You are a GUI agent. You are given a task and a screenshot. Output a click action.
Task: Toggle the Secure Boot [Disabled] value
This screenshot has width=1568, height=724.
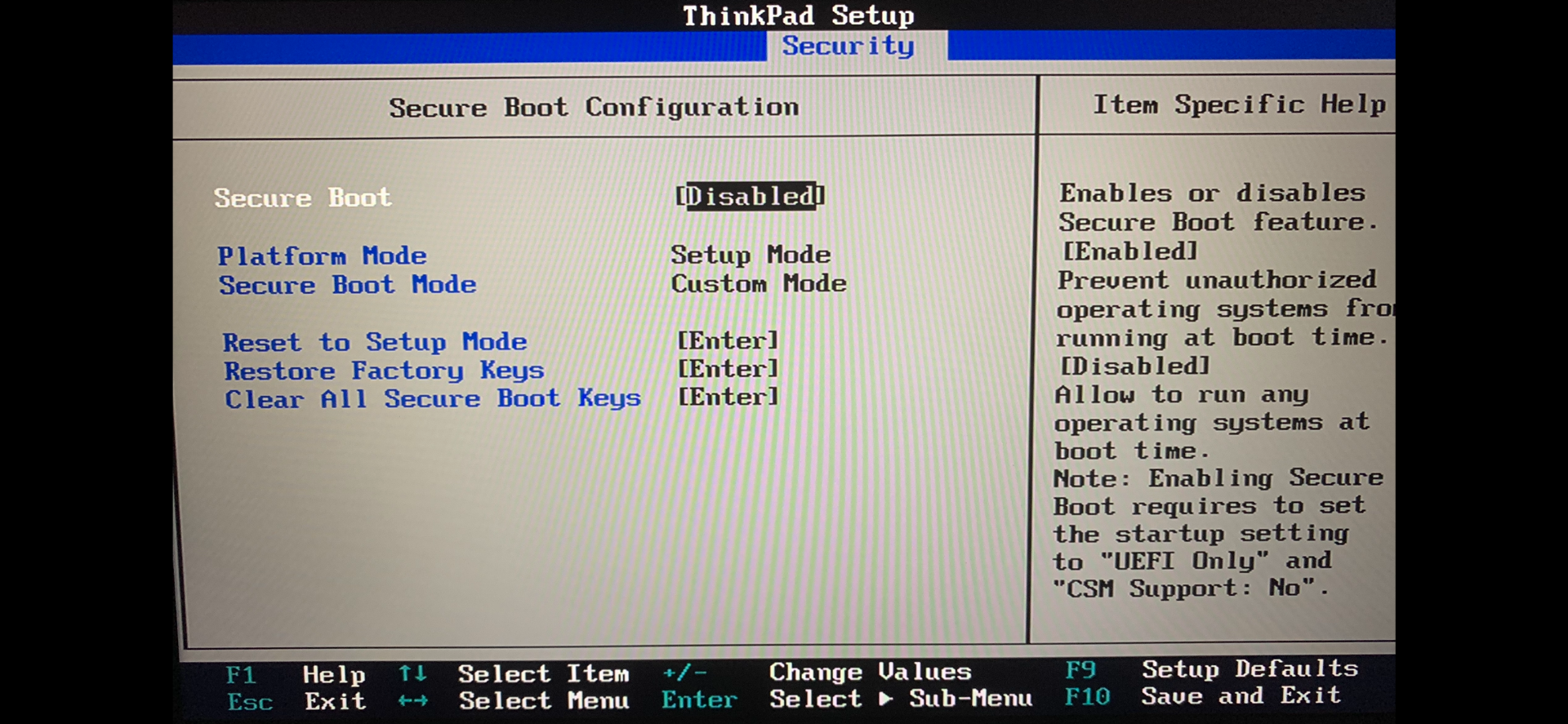click(750, 196)
